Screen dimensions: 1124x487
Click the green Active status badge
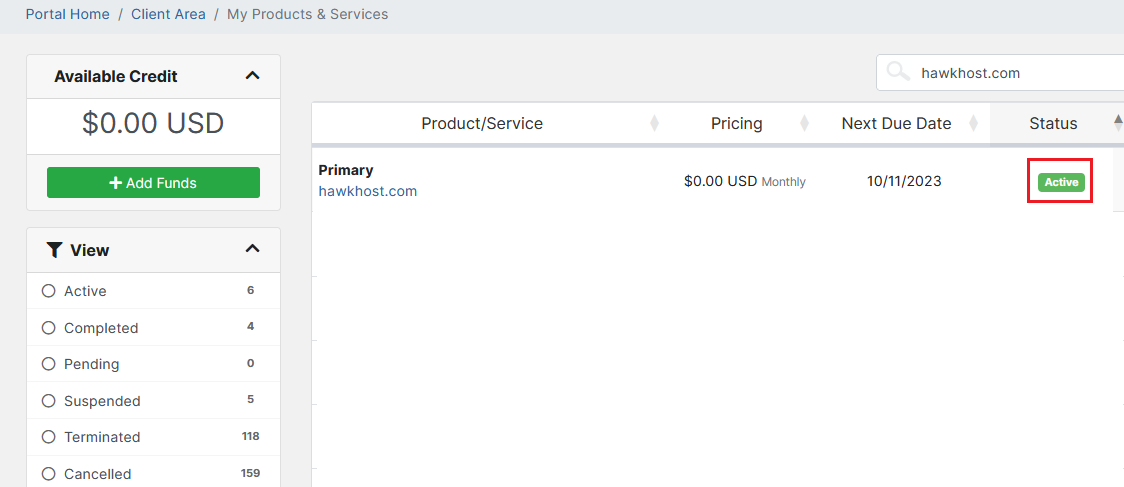1061,182
